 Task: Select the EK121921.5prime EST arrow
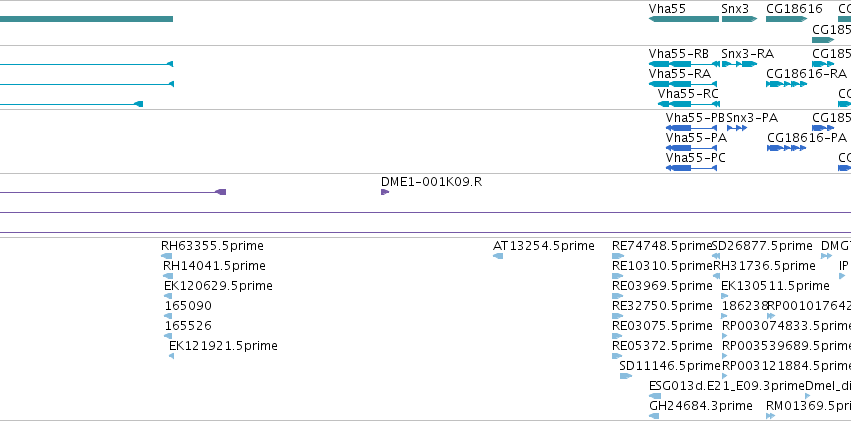click(x=172, y=356)
